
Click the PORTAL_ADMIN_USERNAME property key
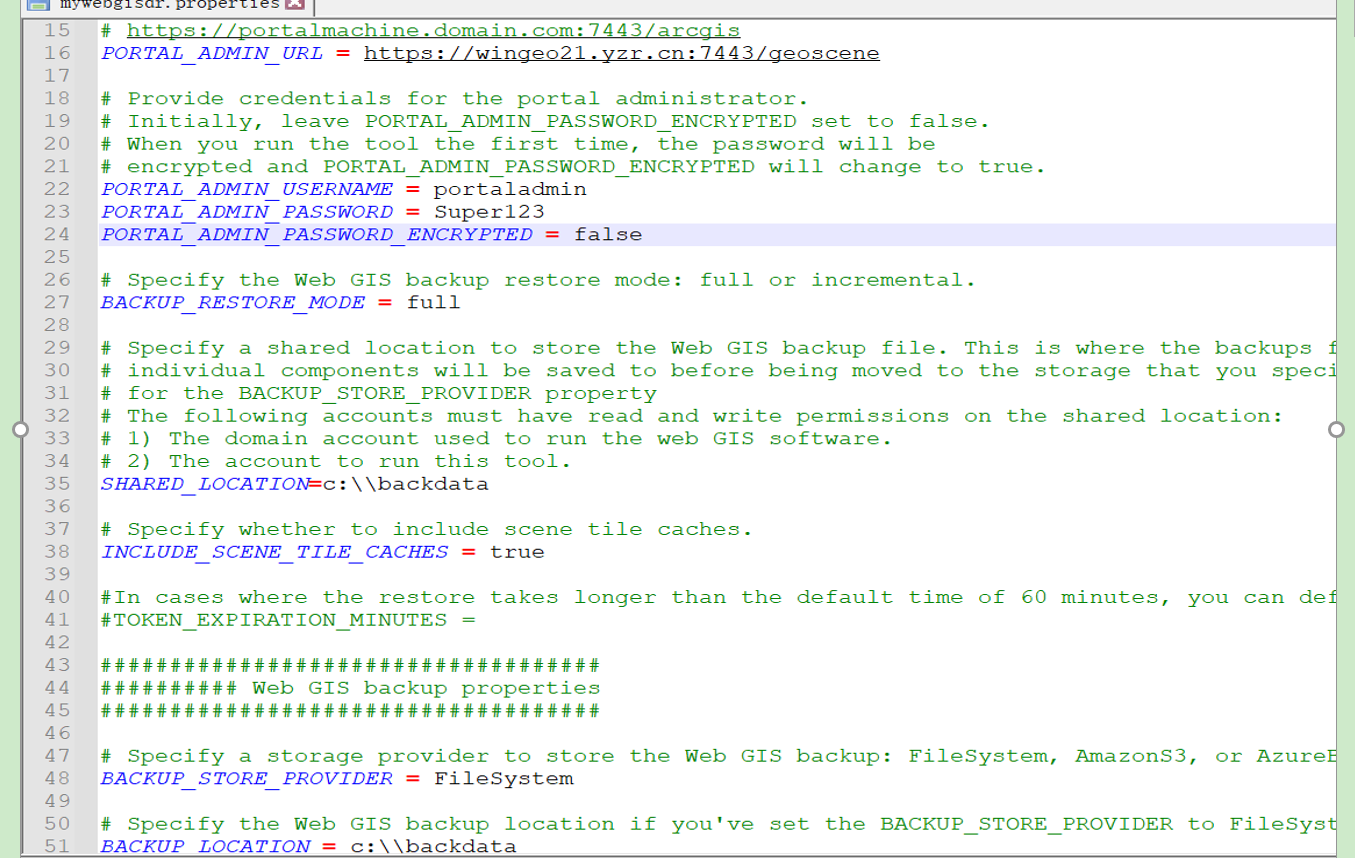(x=247, y=189)
